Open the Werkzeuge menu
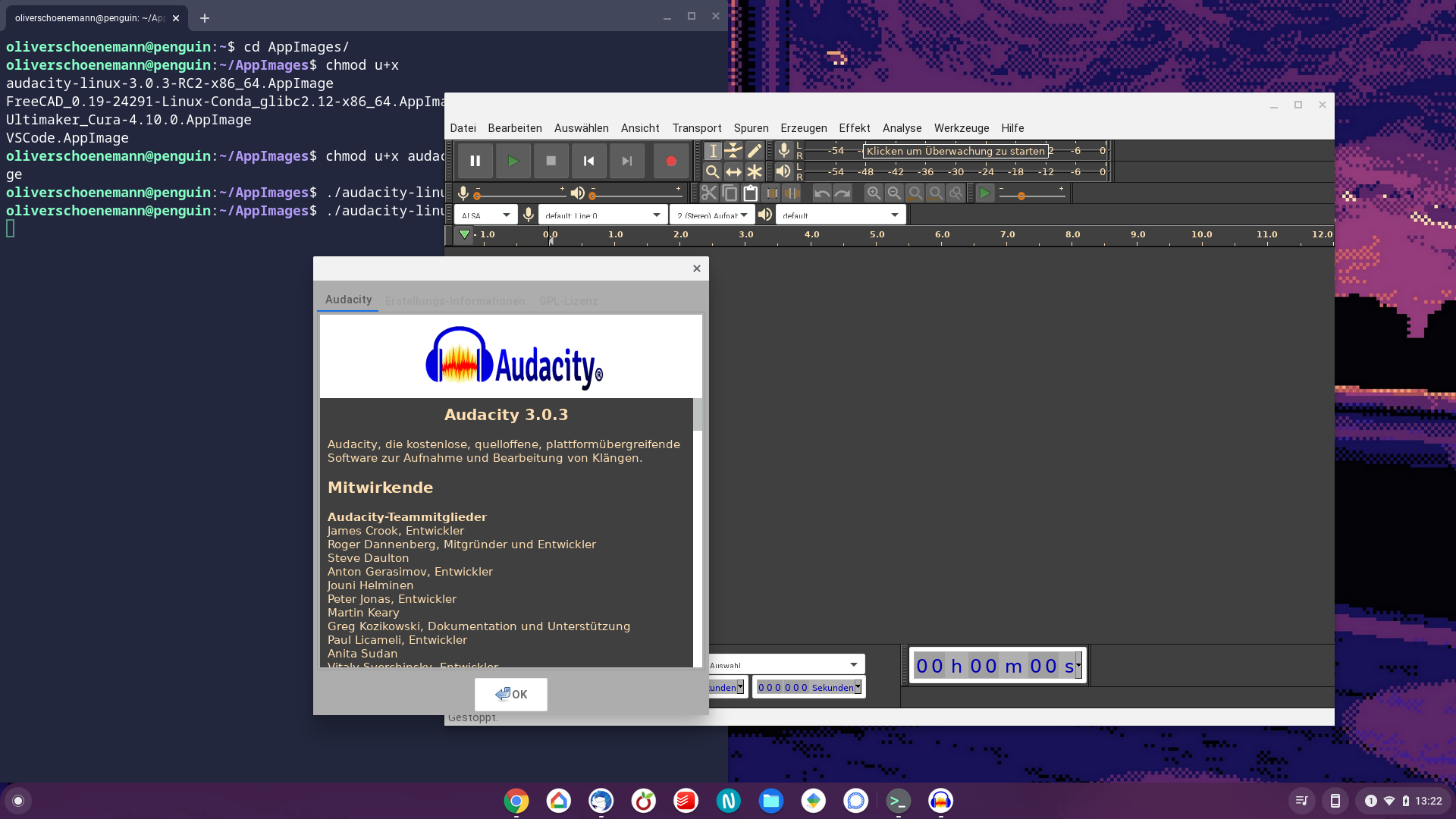The width and height of the screenshot is (1456, 819). coord(962,128)
